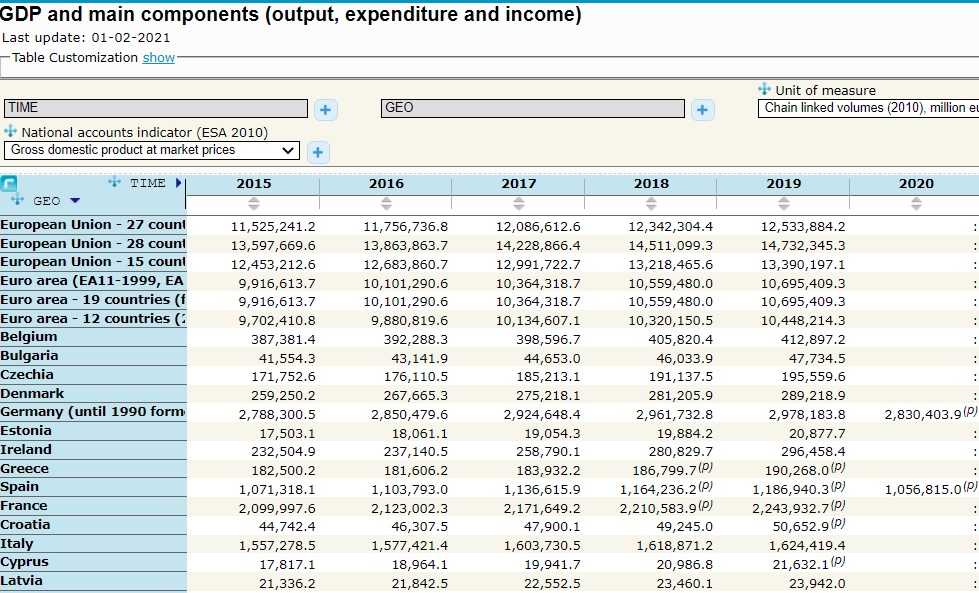The width and height of the screenshot is (979, 593).
Task: Click the move icon beside GEO header
Action: (x=17, y=200)
